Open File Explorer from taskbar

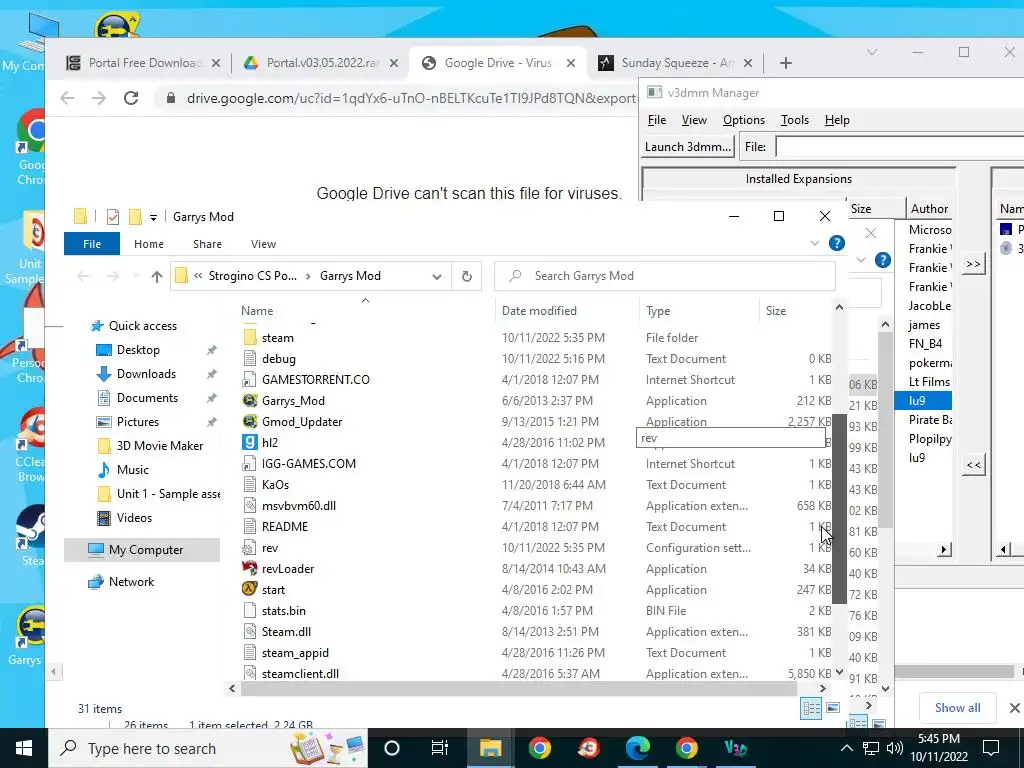pos(490,748)
